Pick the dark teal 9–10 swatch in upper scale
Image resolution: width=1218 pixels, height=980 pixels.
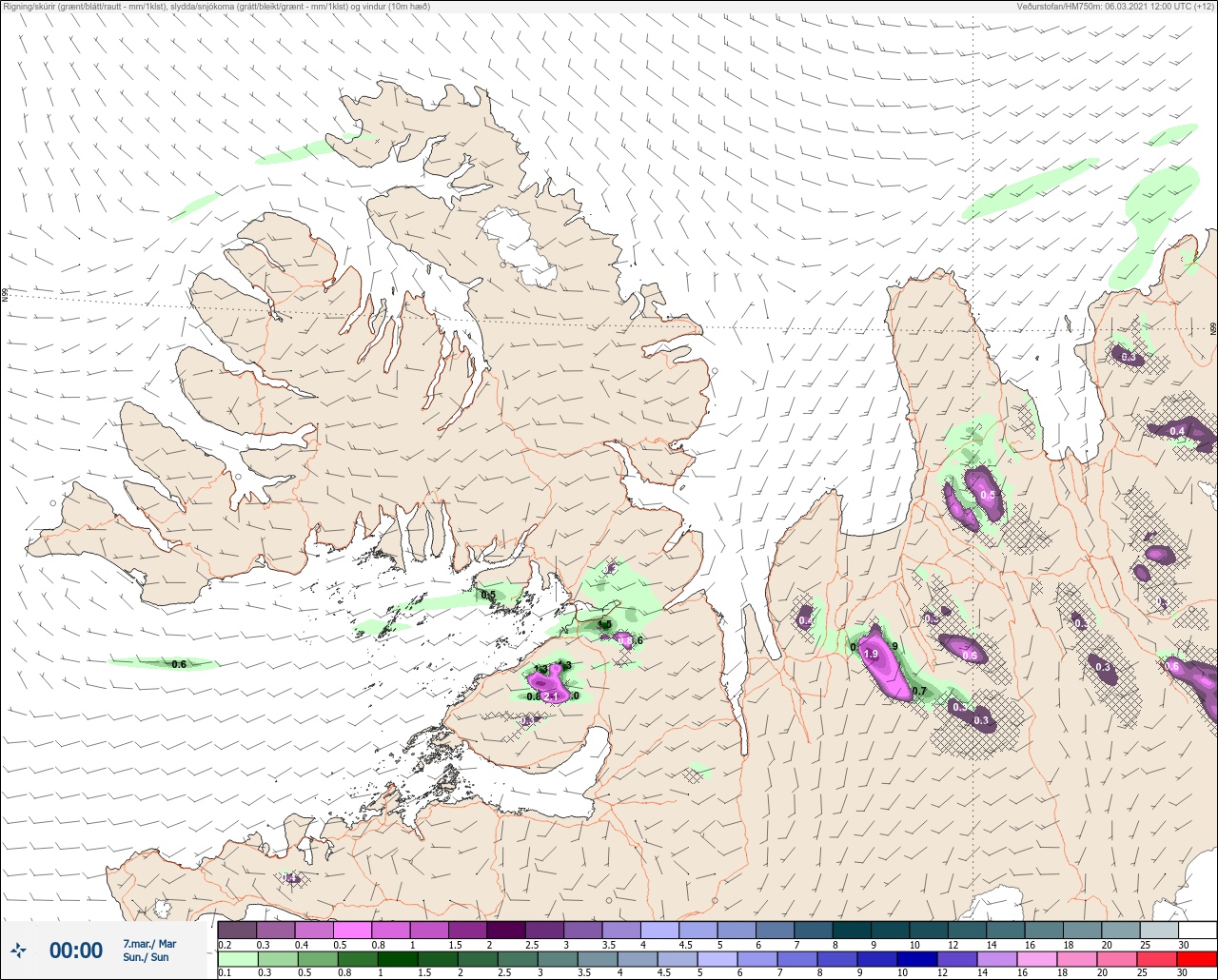coord(890,930)
